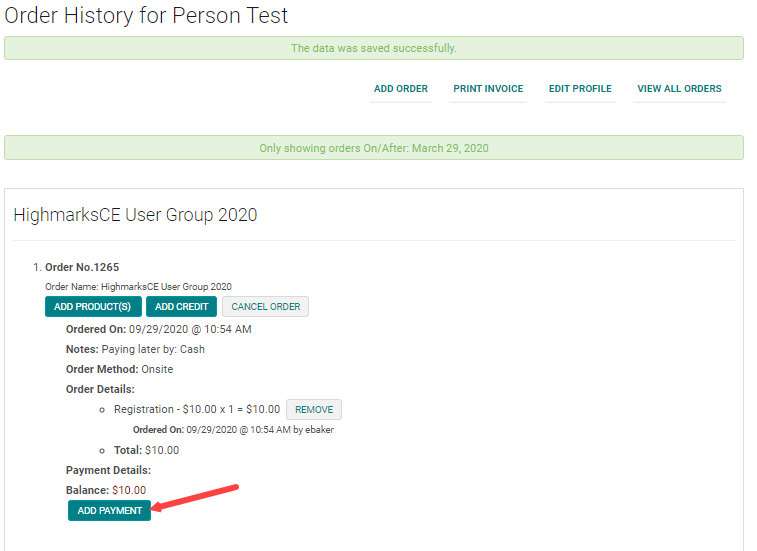Click the Order History for Person Test title
Viewport: 757px width, 551px height.
click(x=146, y=16)
